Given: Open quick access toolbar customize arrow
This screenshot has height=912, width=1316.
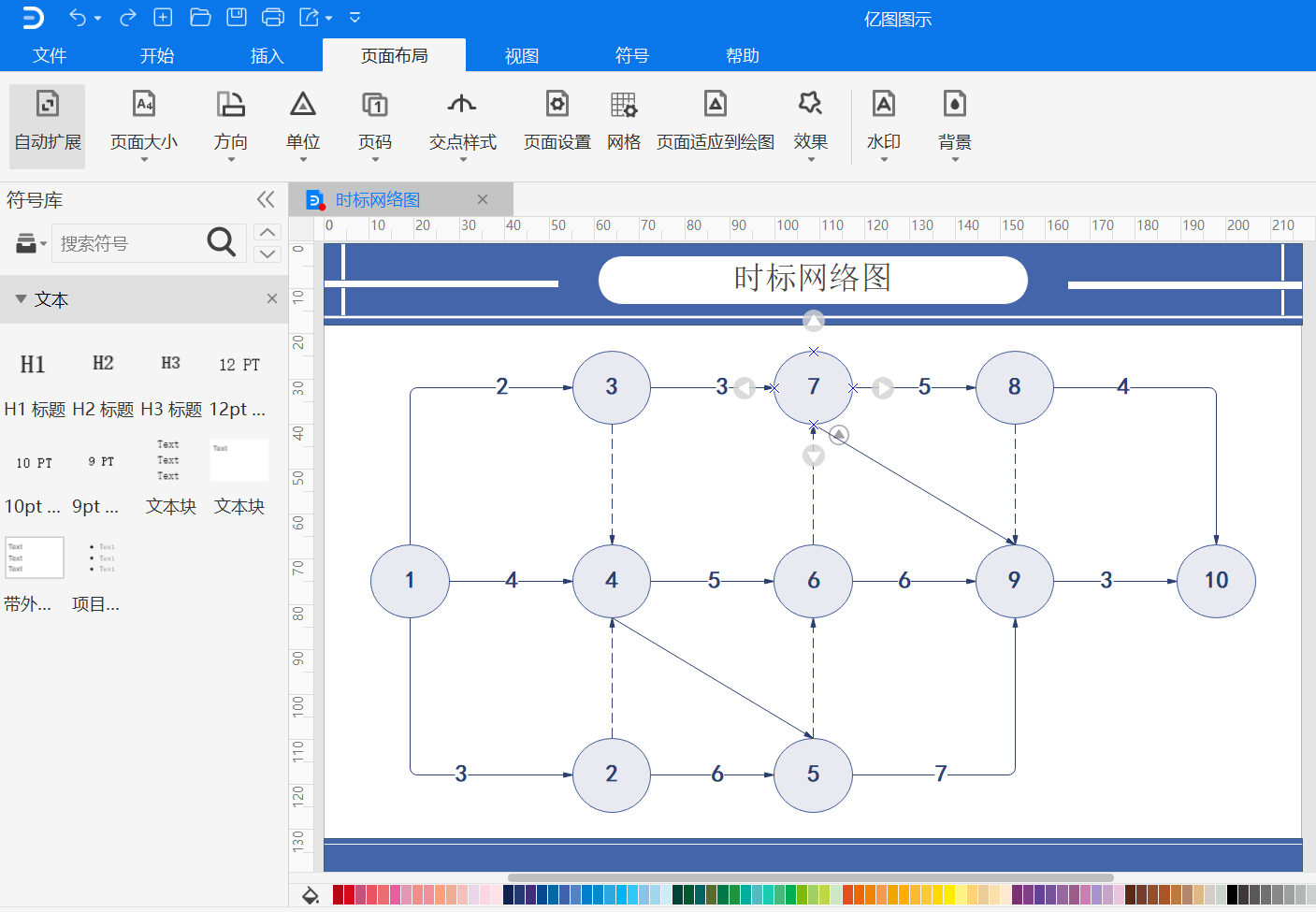Looking at the screenshot, I should point(354,17).
